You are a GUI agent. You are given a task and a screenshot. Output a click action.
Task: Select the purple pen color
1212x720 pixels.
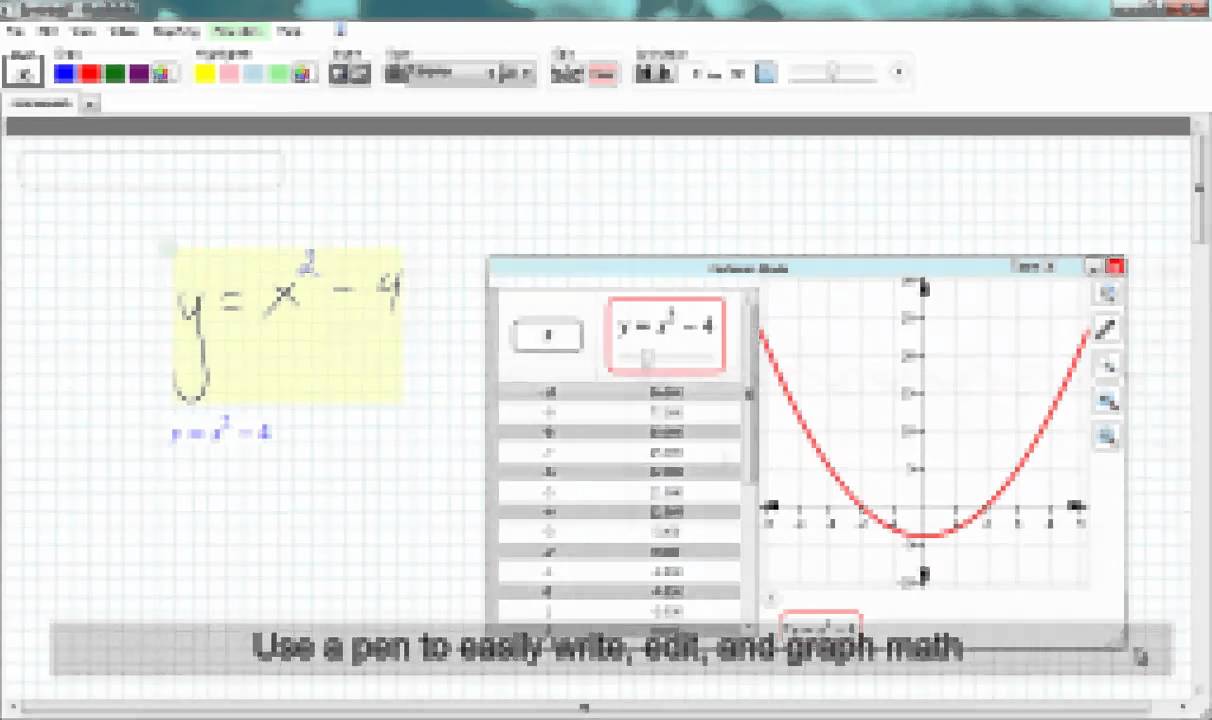pos(139,74)
